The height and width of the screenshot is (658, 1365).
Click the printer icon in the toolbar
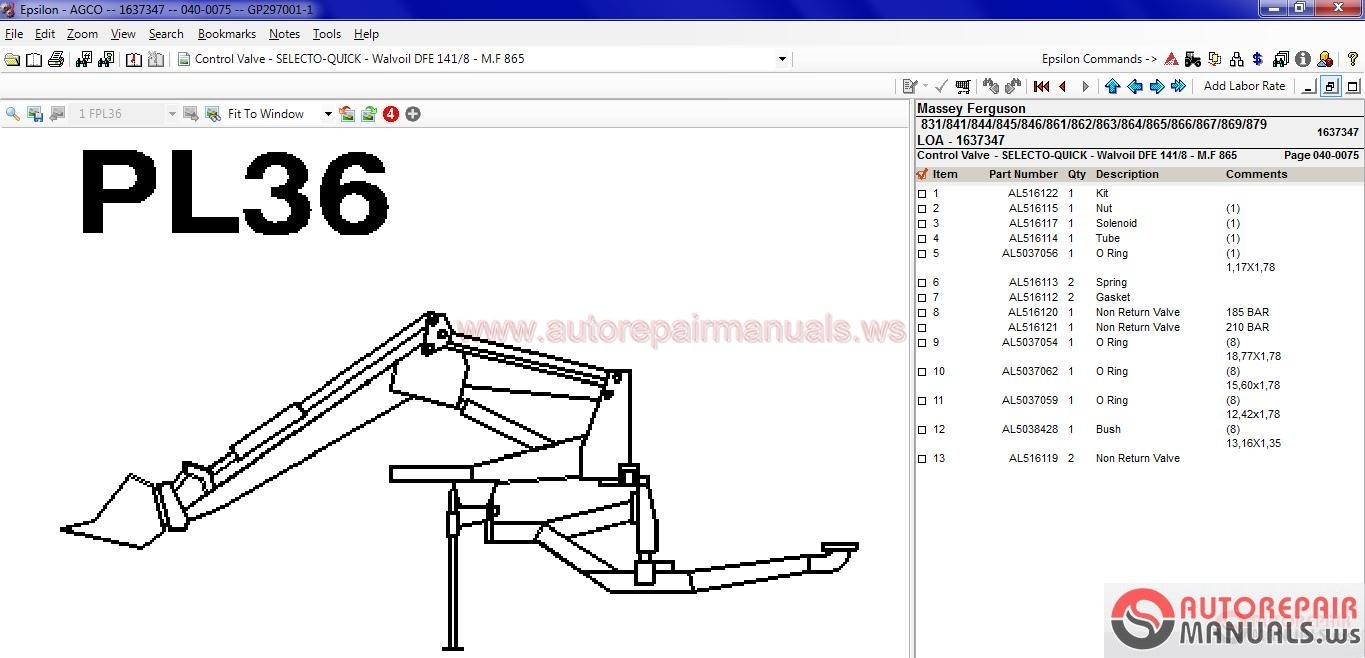point(56,59)
